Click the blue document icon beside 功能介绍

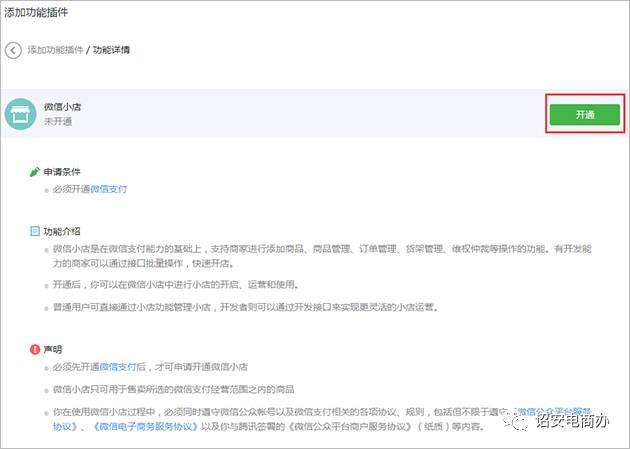(35, 231)
